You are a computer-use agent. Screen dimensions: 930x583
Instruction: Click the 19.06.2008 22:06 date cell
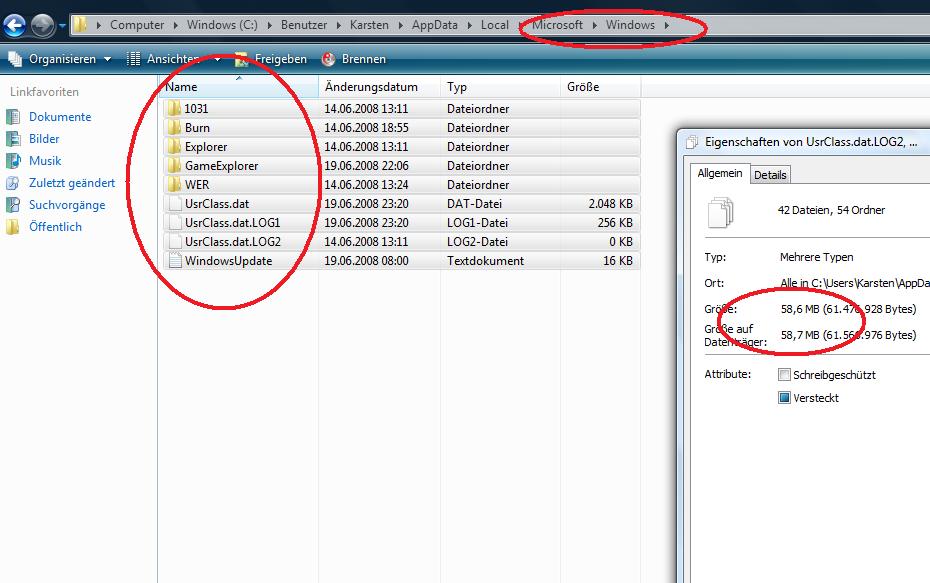tap(366, 165)
